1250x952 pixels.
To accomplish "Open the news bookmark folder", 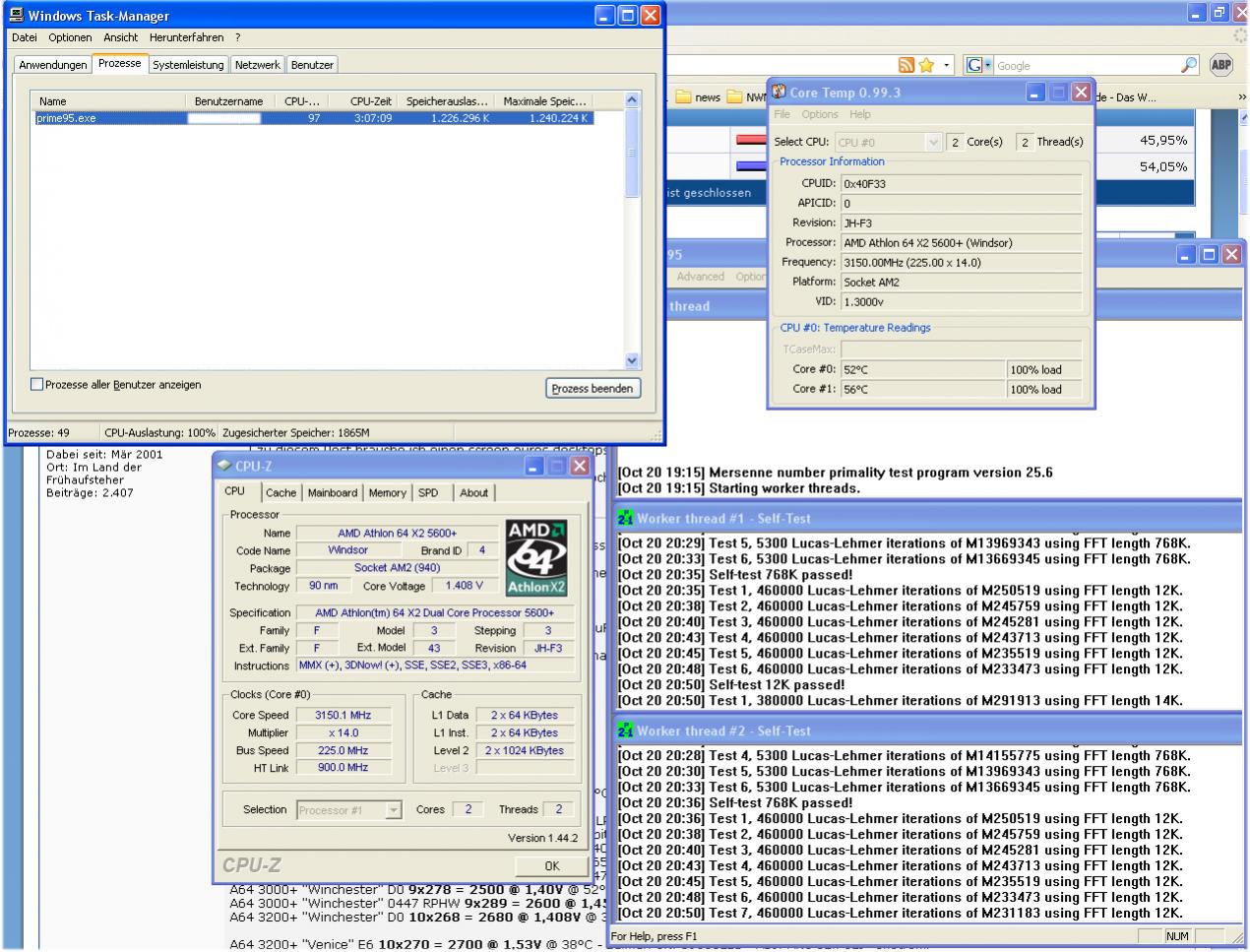I will click(698, 97).
